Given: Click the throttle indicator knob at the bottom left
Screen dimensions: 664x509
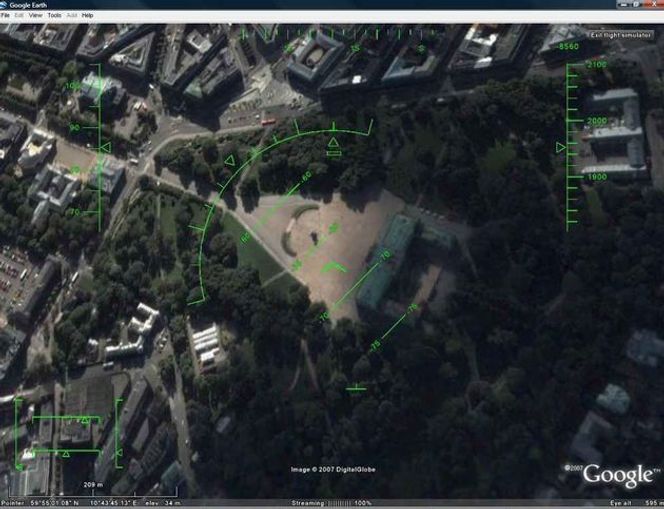Looking at the screenshot, I should 19,467.
